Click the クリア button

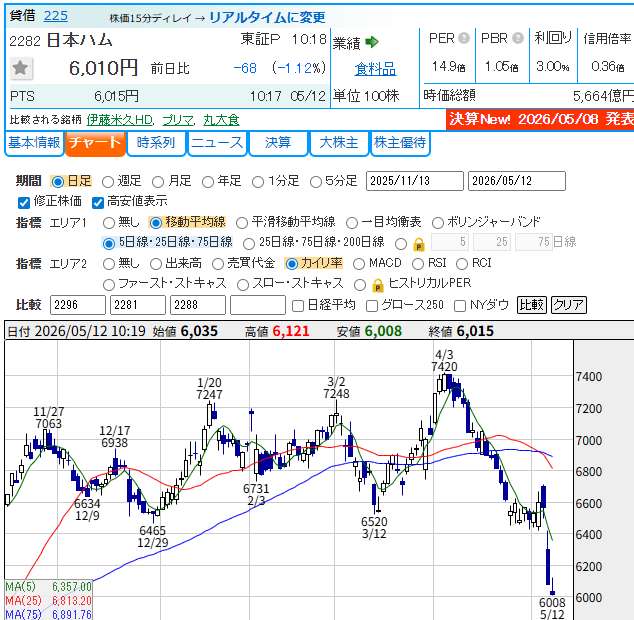pyautogui.click(x=568, y=305)
